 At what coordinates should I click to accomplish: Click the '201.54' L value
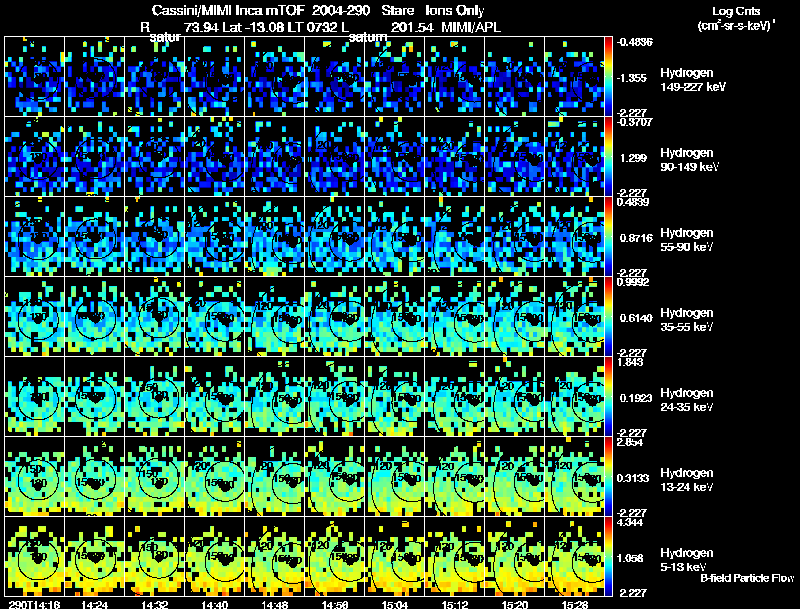(x=412, y=27)
